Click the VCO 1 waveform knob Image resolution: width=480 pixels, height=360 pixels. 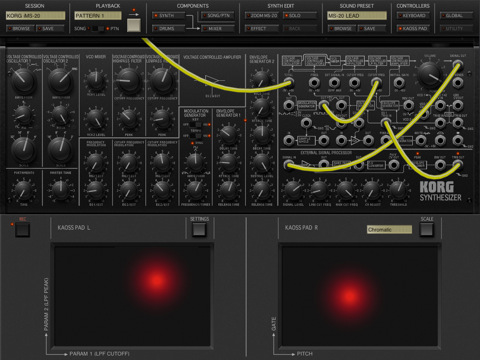(x=23, y=80)
